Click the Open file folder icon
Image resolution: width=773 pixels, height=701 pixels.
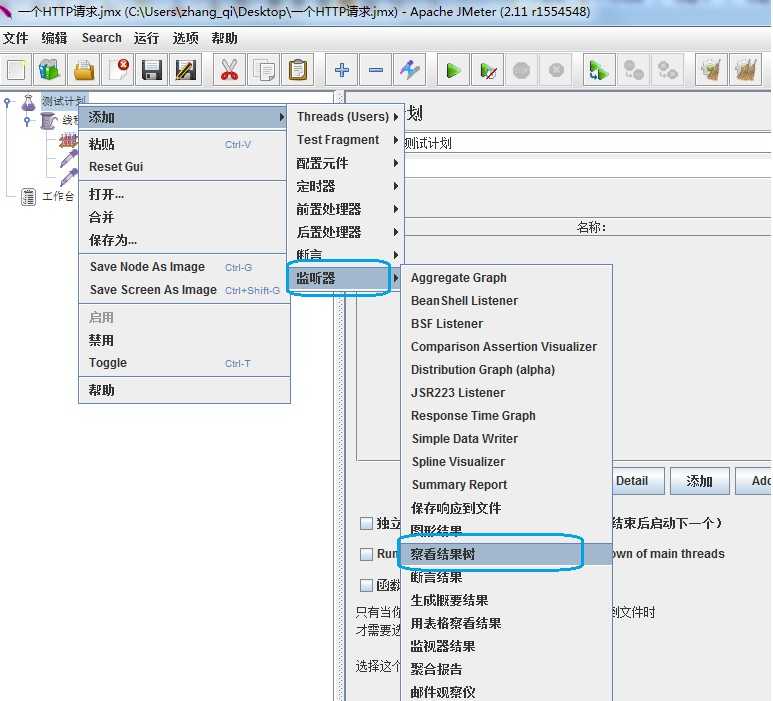coord(84,70)
